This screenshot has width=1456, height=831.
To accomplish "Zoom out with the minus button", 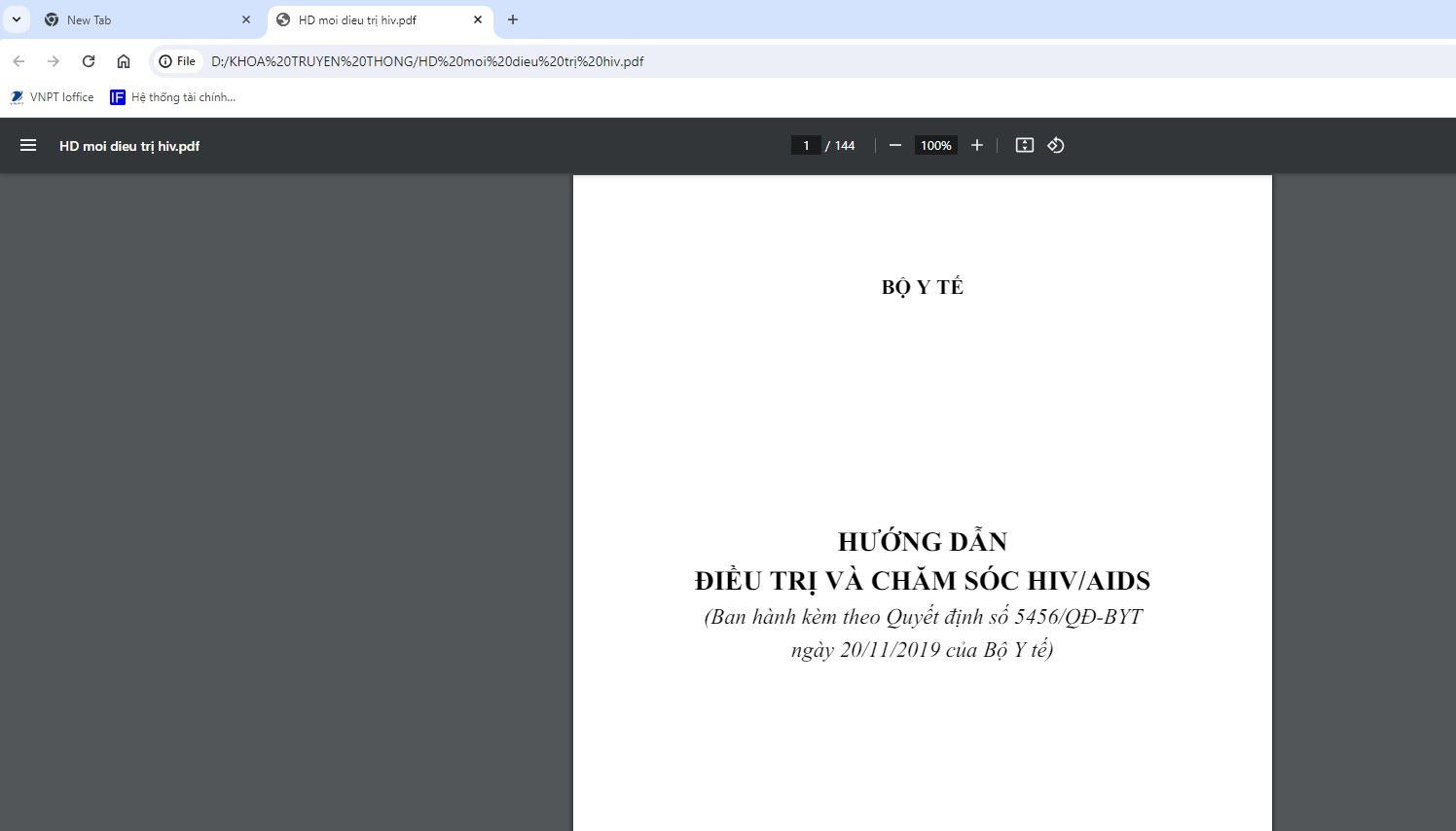I will [x=895, y=145].
